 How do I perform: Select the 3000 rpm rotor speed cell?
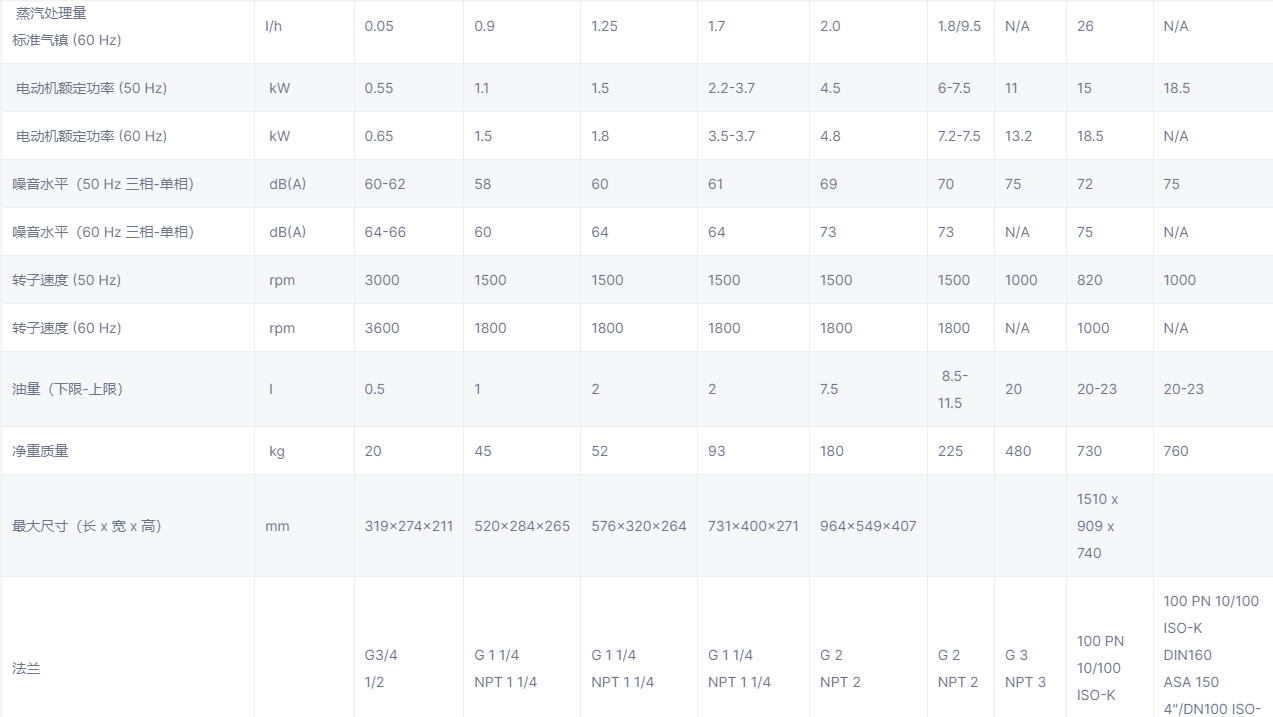click(382, 280)
